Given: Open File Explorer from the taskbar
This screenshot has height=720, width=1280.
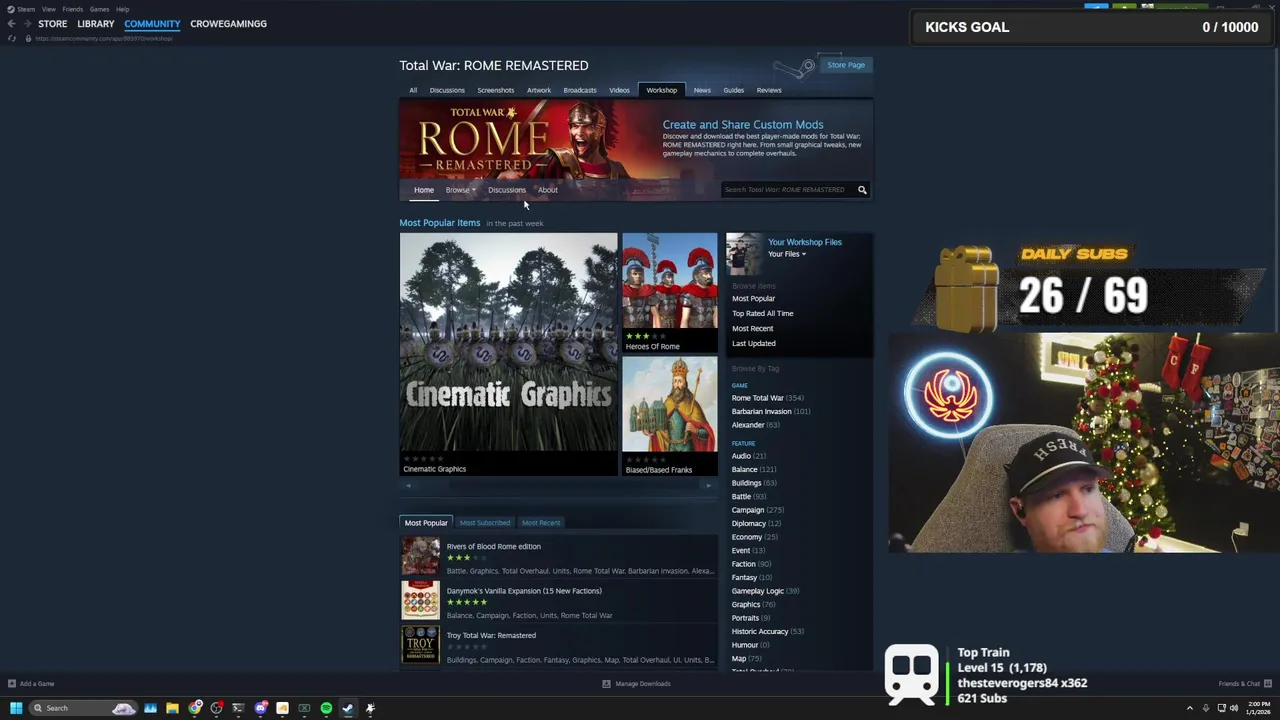Looking at the screenshot, I should point(172,708).
